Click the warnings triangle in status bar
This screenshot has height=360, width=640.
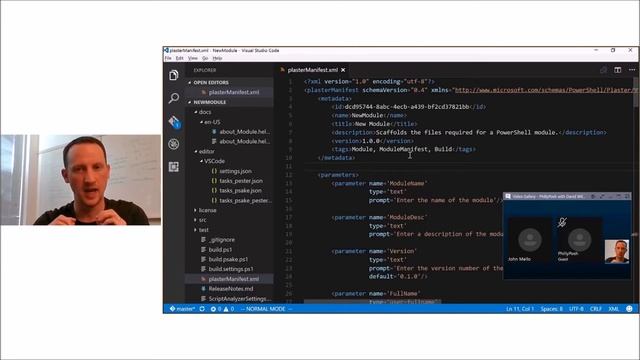(226, 309)
